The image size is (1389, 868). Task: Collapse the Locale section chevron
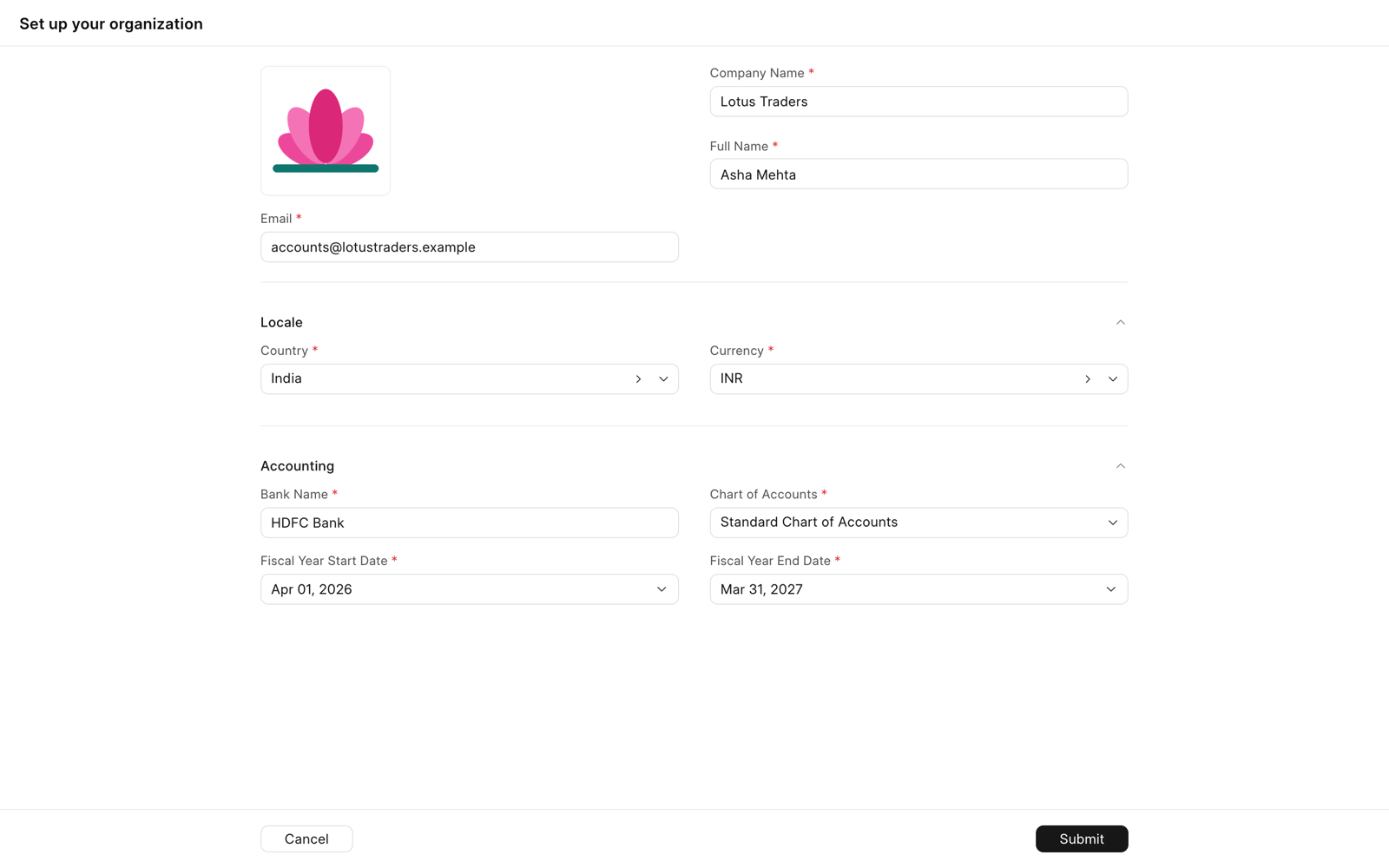(x=1120, y=322)
